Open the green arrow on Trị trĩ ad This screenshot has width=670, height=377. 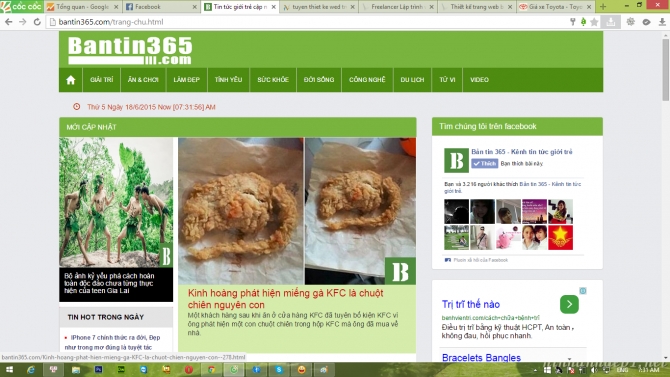pyautogui.click(x=569, y=304)
